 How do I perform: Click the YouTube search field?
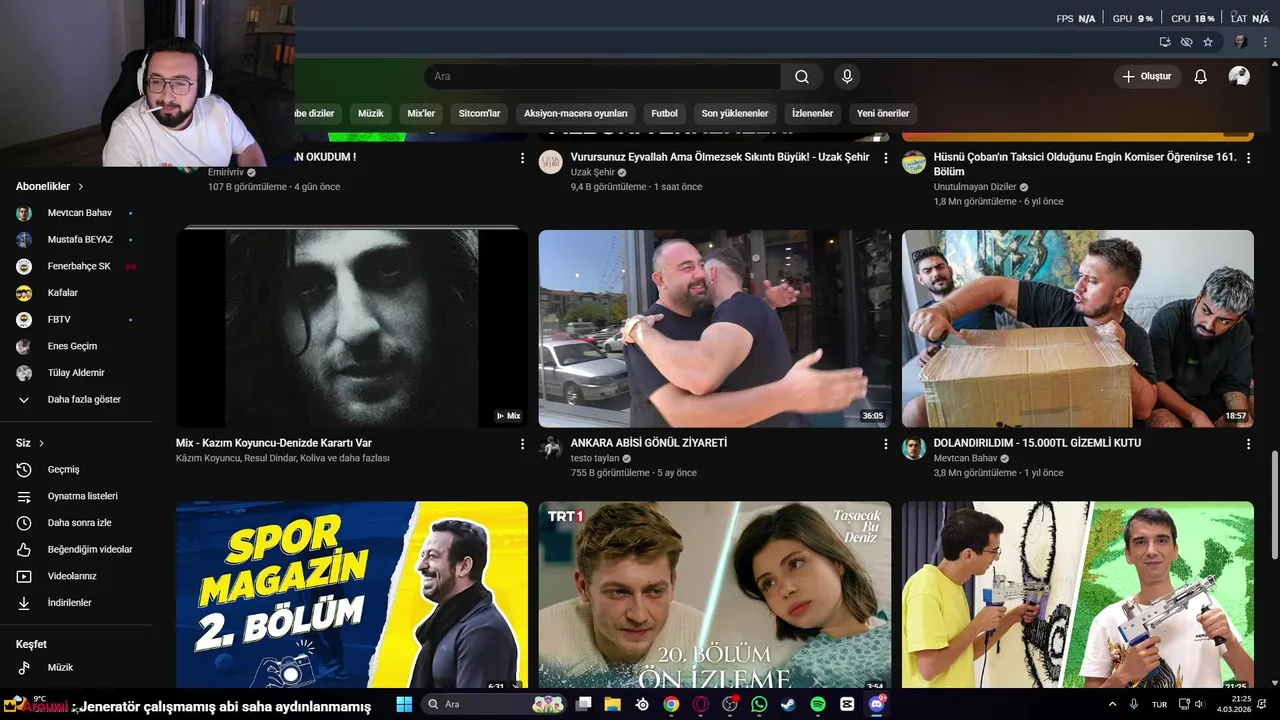[x=603, y=76]
